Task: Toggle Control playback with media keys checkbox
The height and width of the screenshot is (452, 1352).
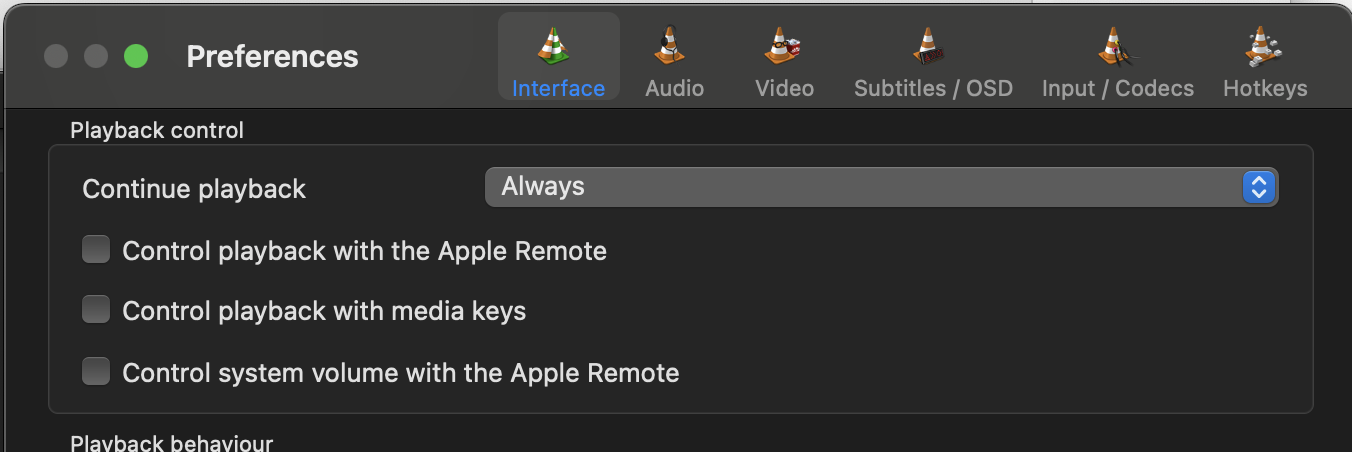Action: (x=96, y=311)
